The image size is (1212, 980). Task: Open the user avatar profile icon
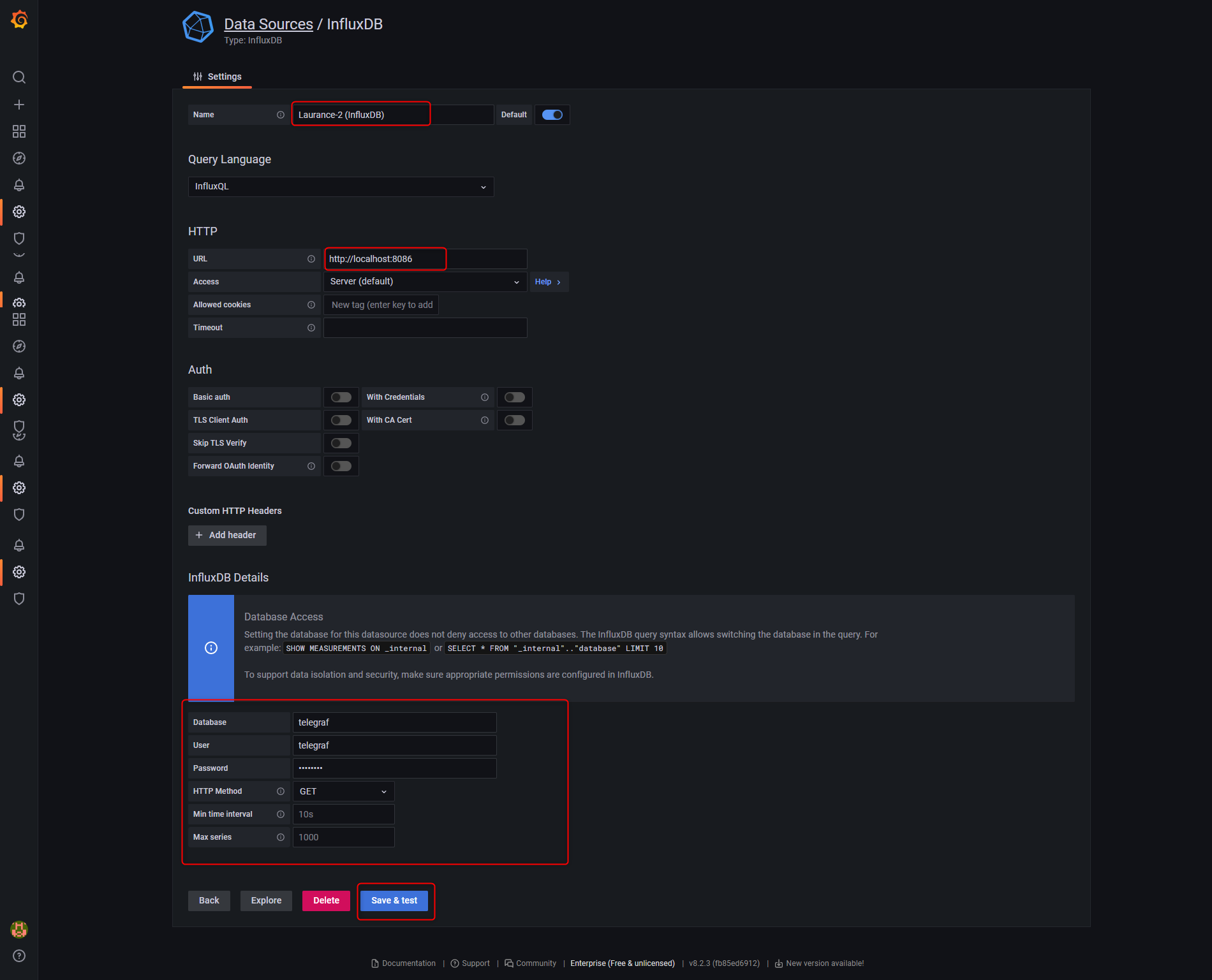(19, 930)
